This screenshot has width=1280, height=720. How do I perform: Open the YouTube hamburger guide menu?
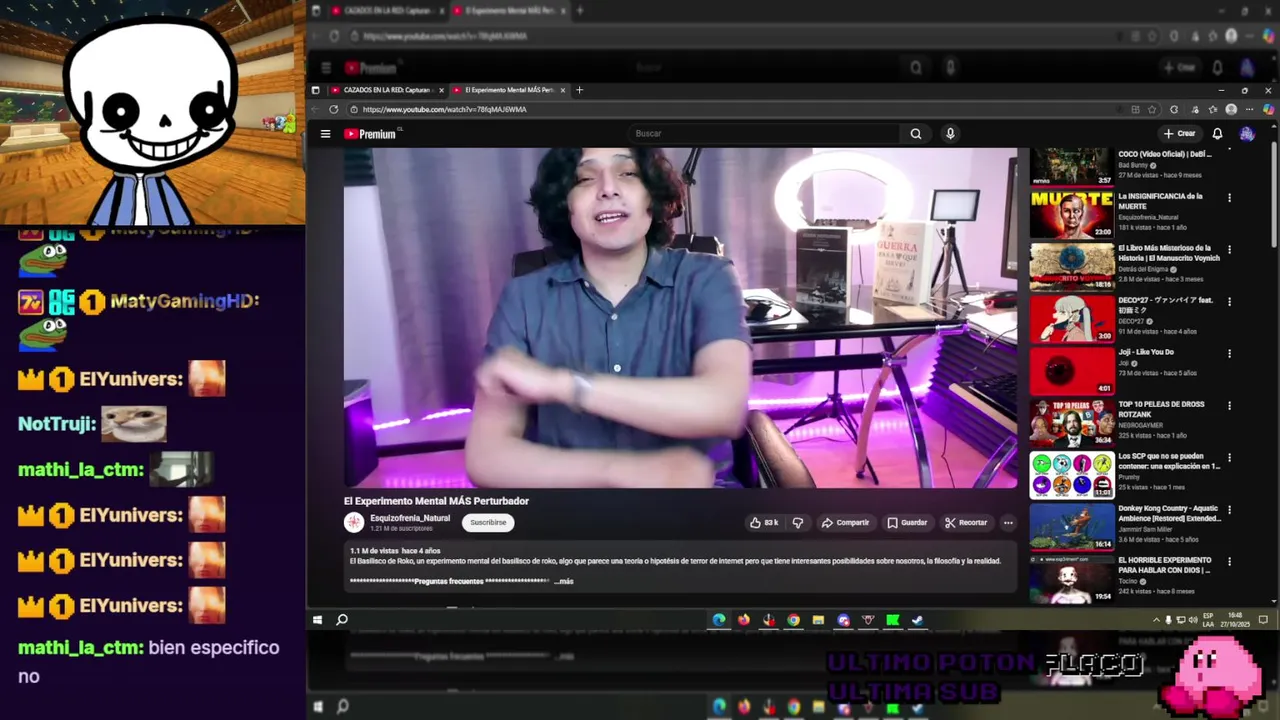tap(325, 133)
